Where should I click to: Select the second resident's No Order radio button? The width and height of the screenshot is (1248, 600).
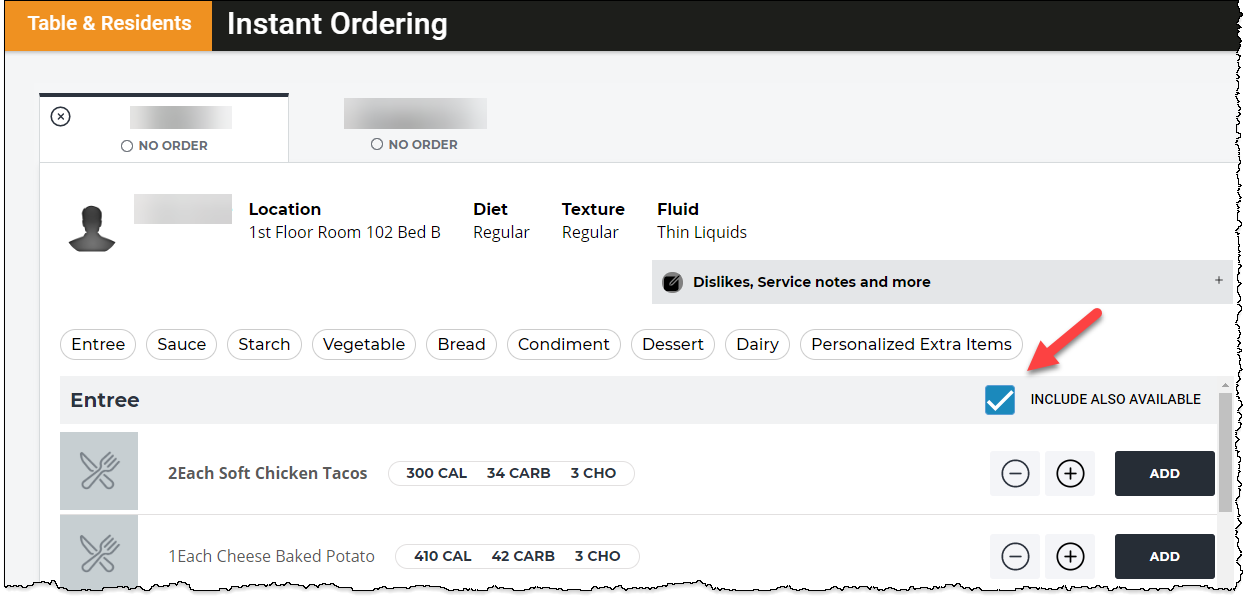[377, 144]
